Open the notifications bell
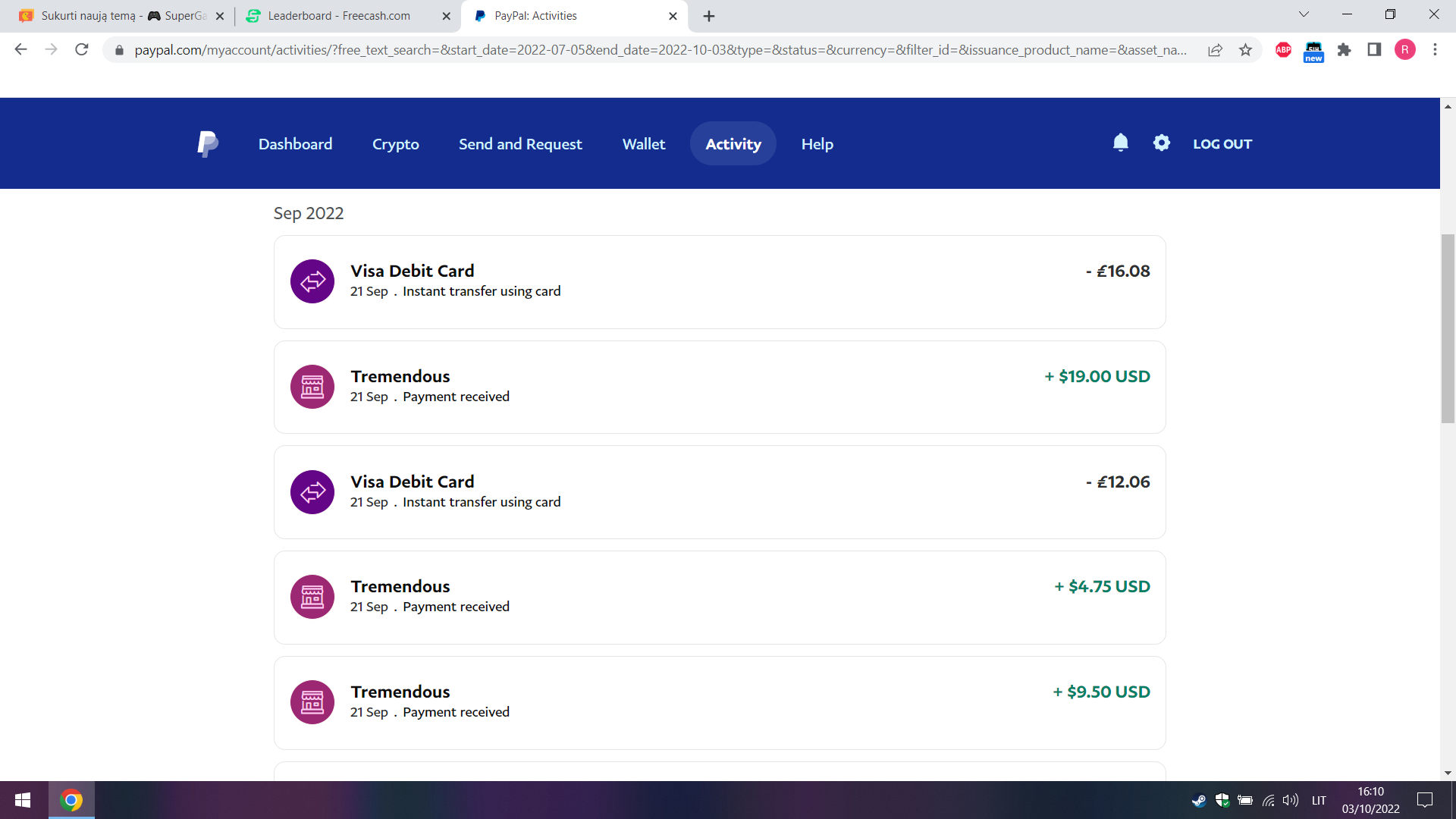 tap(1121, 143)
